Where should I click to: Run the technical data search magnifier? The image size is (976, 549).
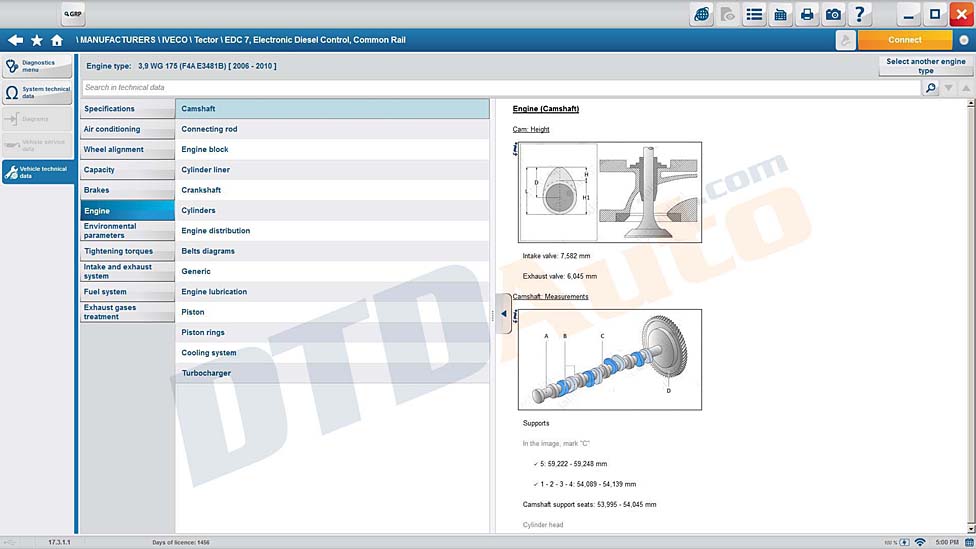931,88
